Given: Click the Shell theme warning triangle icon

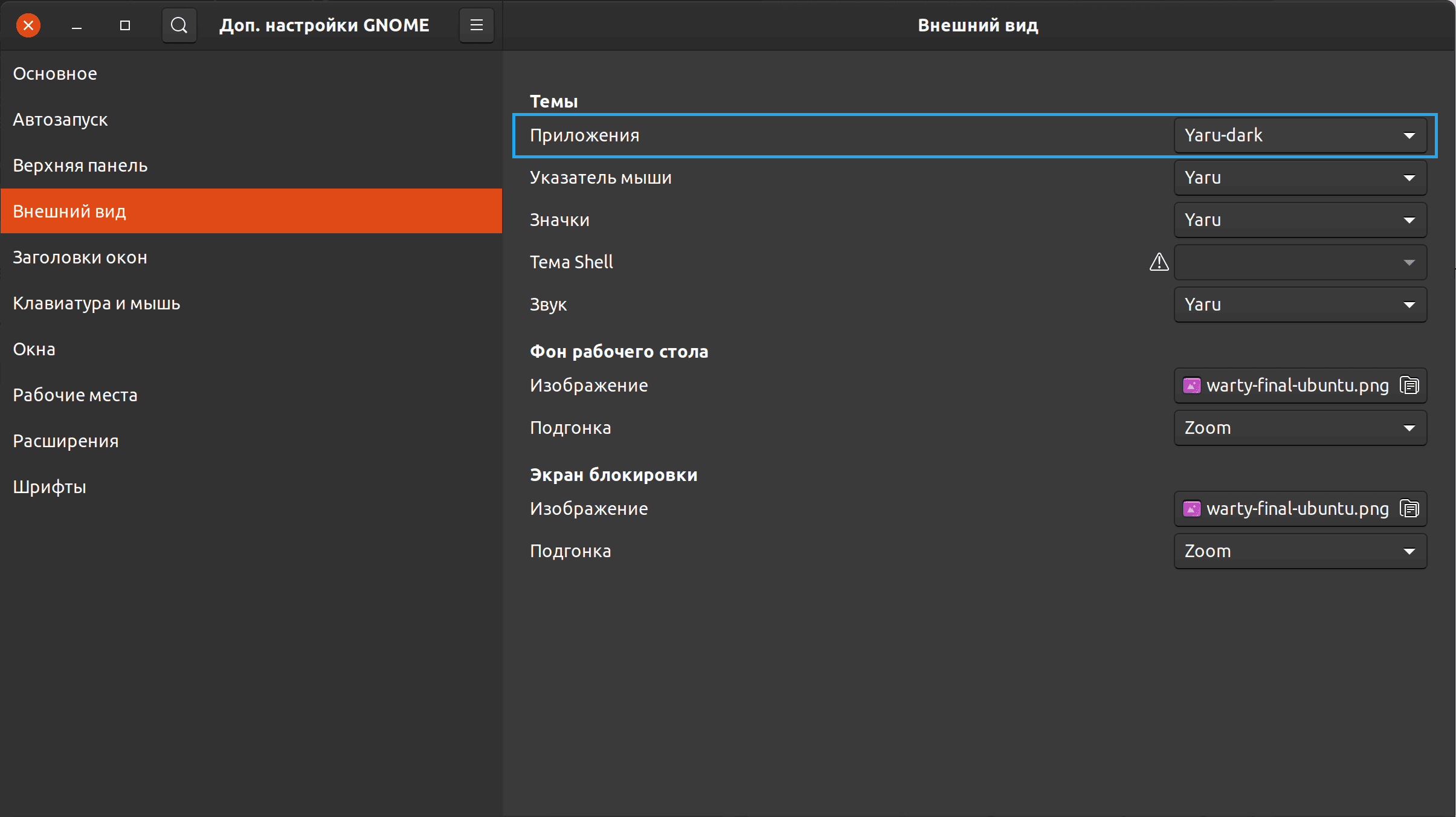Looking at the screenshot, I should click(1159, 262).
